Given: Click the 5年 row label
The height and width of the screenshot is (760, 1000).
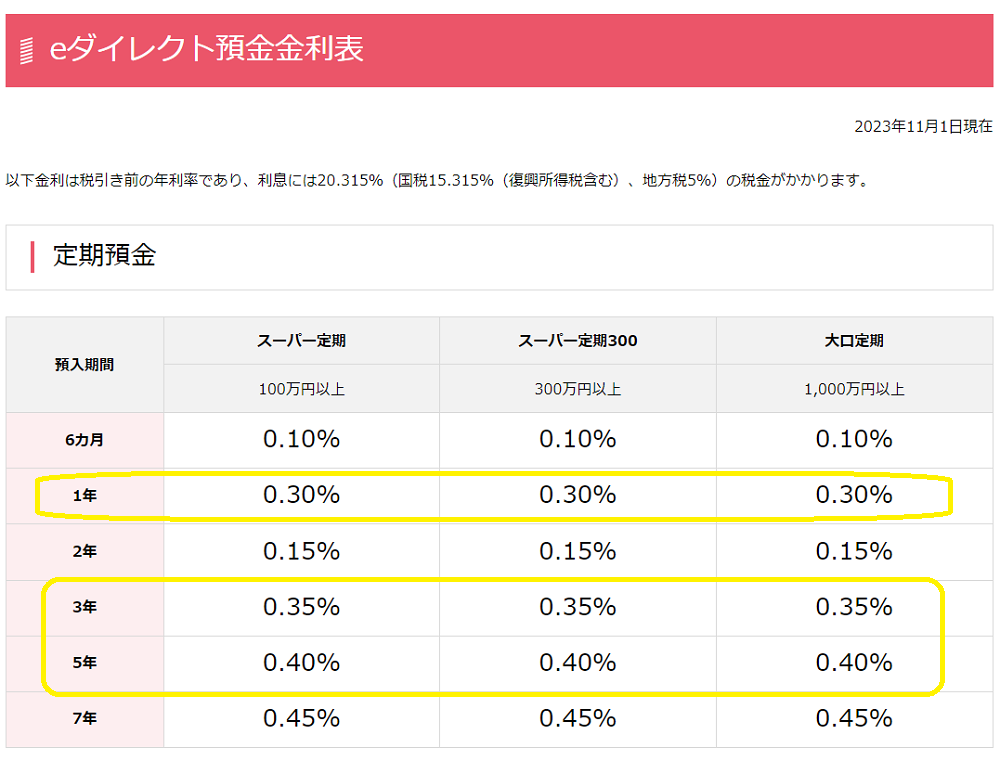Looking at the screenshot, I should pyautogui.click(x=84, y=663).
